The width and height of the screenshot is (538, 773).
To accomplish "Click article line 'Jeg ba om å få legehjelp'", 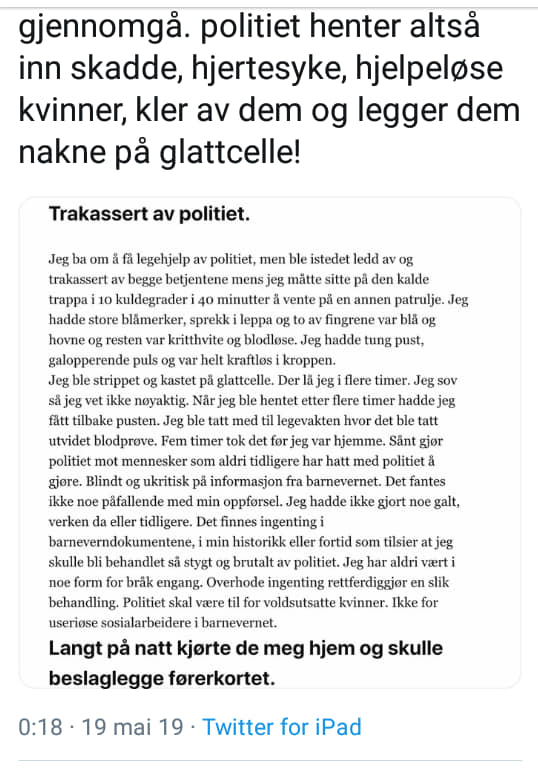I will [231, 259].
